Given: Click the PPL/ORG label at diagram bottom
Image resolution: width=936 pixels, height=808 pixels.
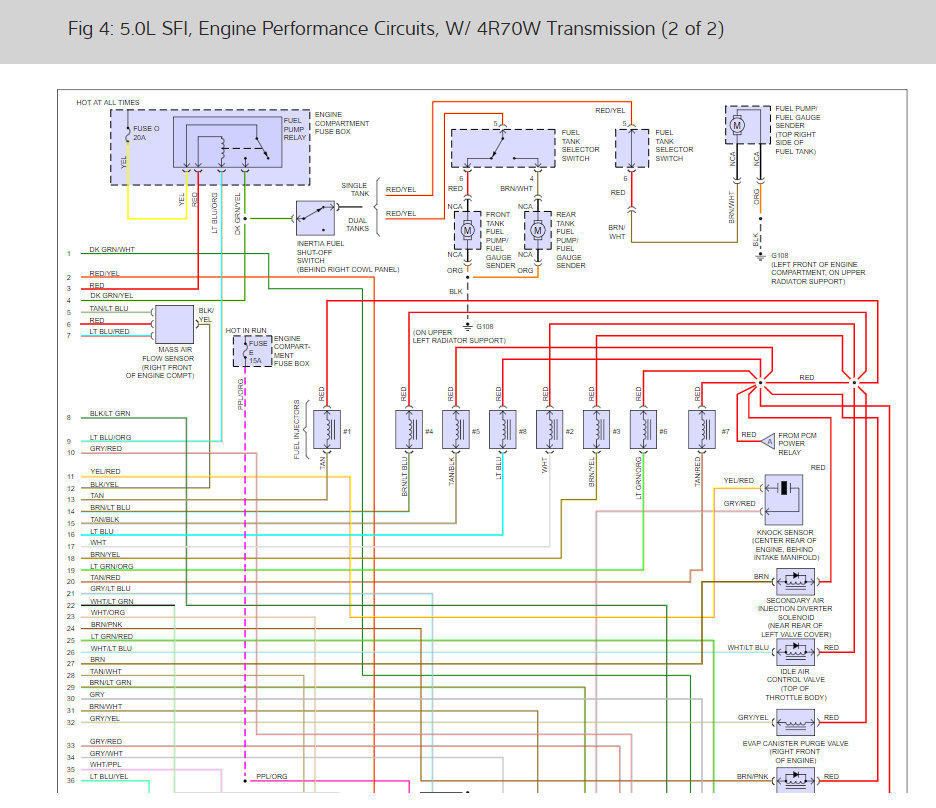Looking at the screenshot, I should (272, 776).
